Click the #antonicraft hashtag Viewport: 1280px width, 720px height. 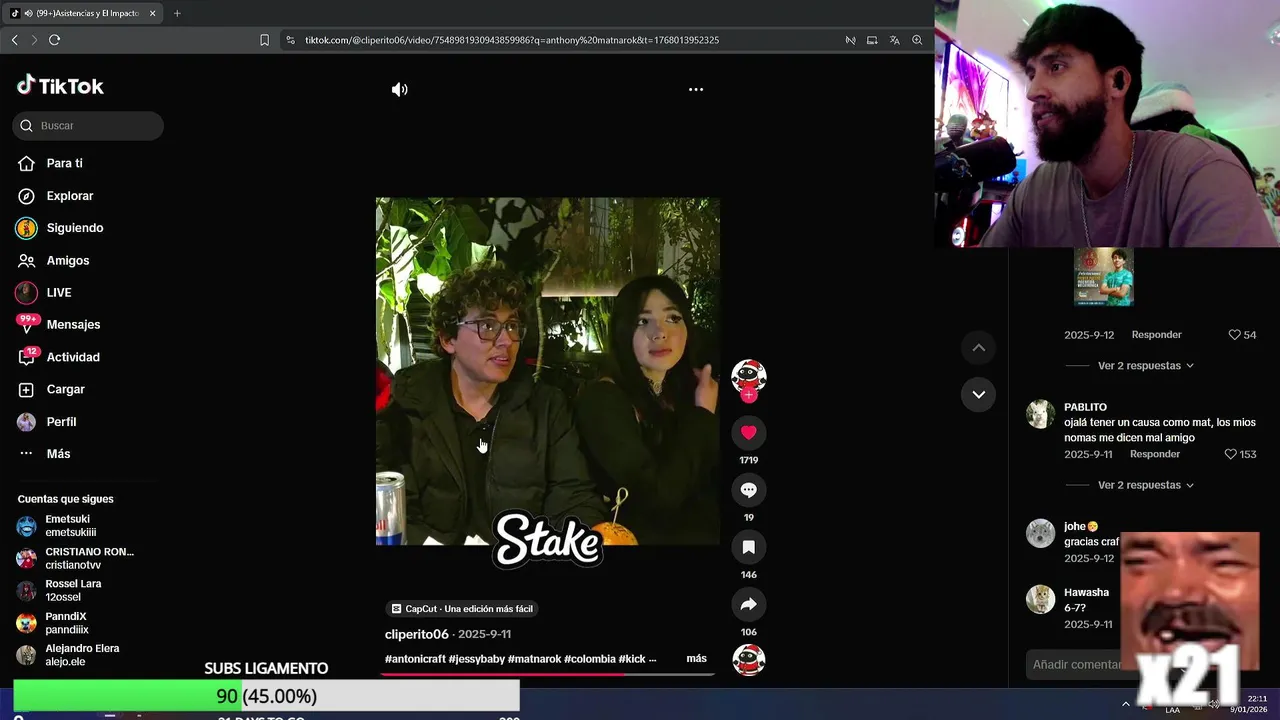[415, 659]
